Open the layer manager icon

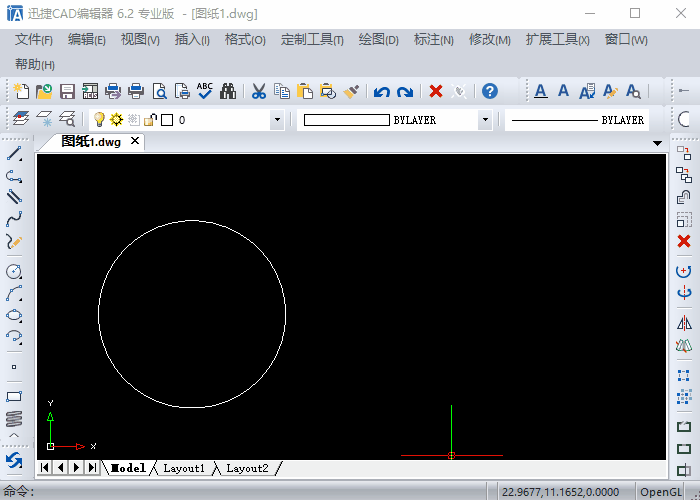click(x=21, y=119)
